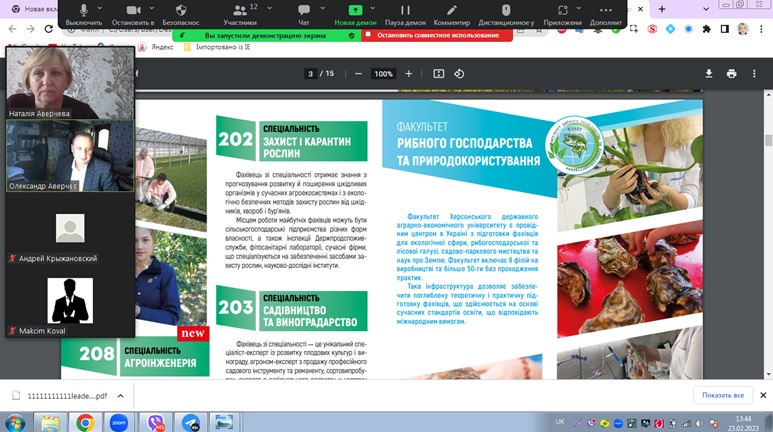Select Makcim Koval participant tile
Screen dimensions: 773x432
70,301
